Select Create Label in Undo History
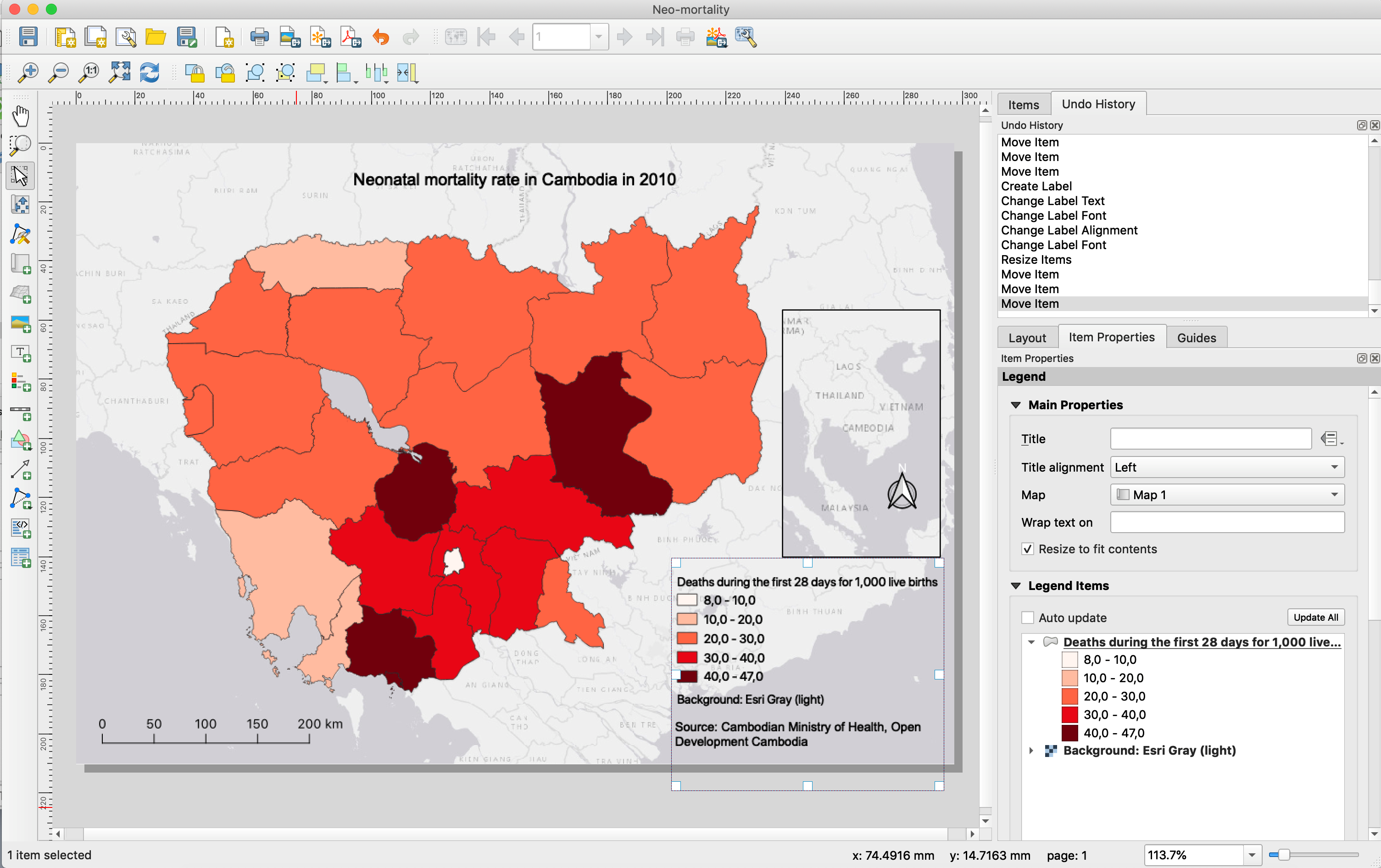Screen dimensions: 1381x868 (x=1036, y=186)
